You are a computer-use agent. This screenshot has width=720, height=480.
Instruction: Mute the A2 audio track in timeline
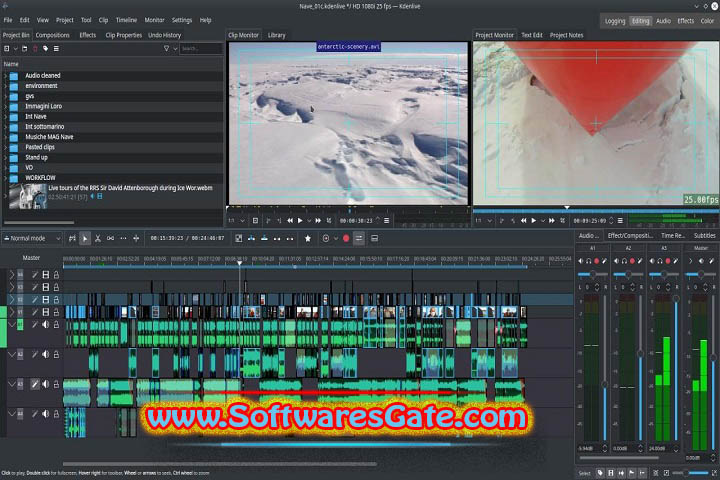[45, 355]
